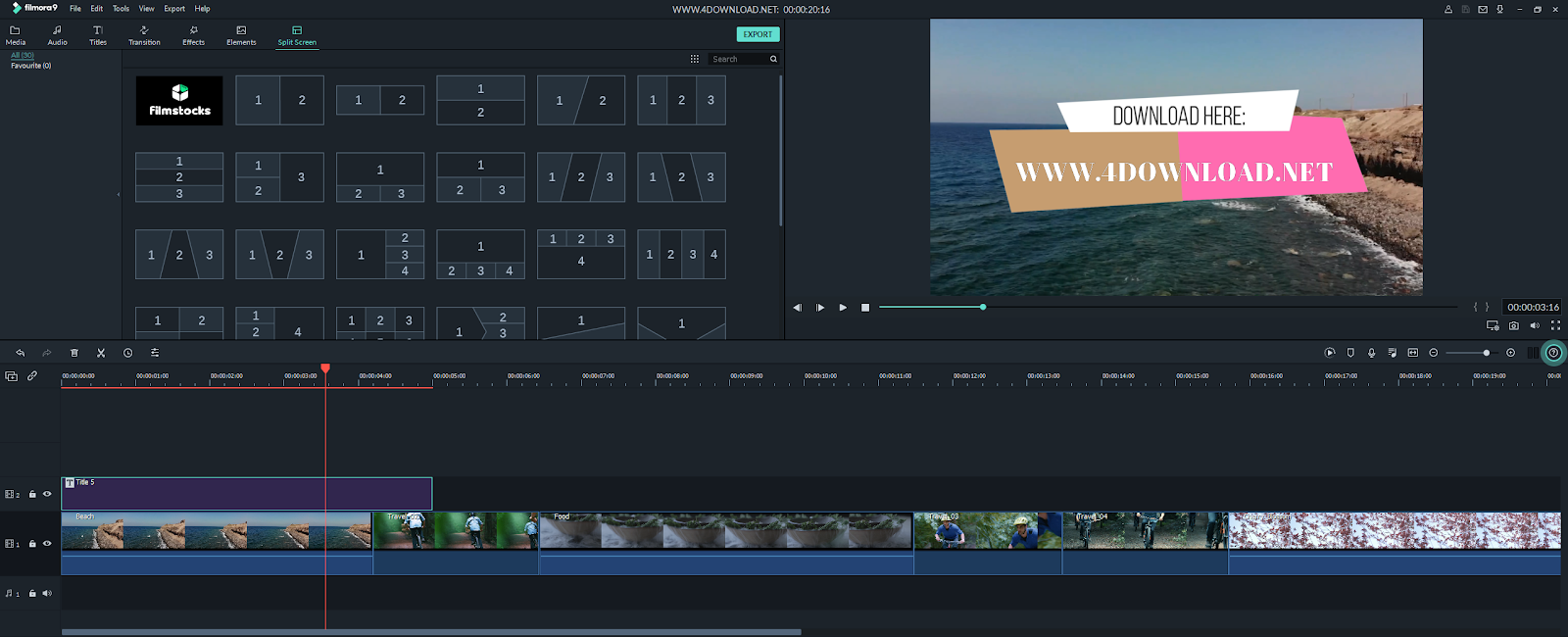
Task: Click the previous frame rewind button
Action: point(797,308)
